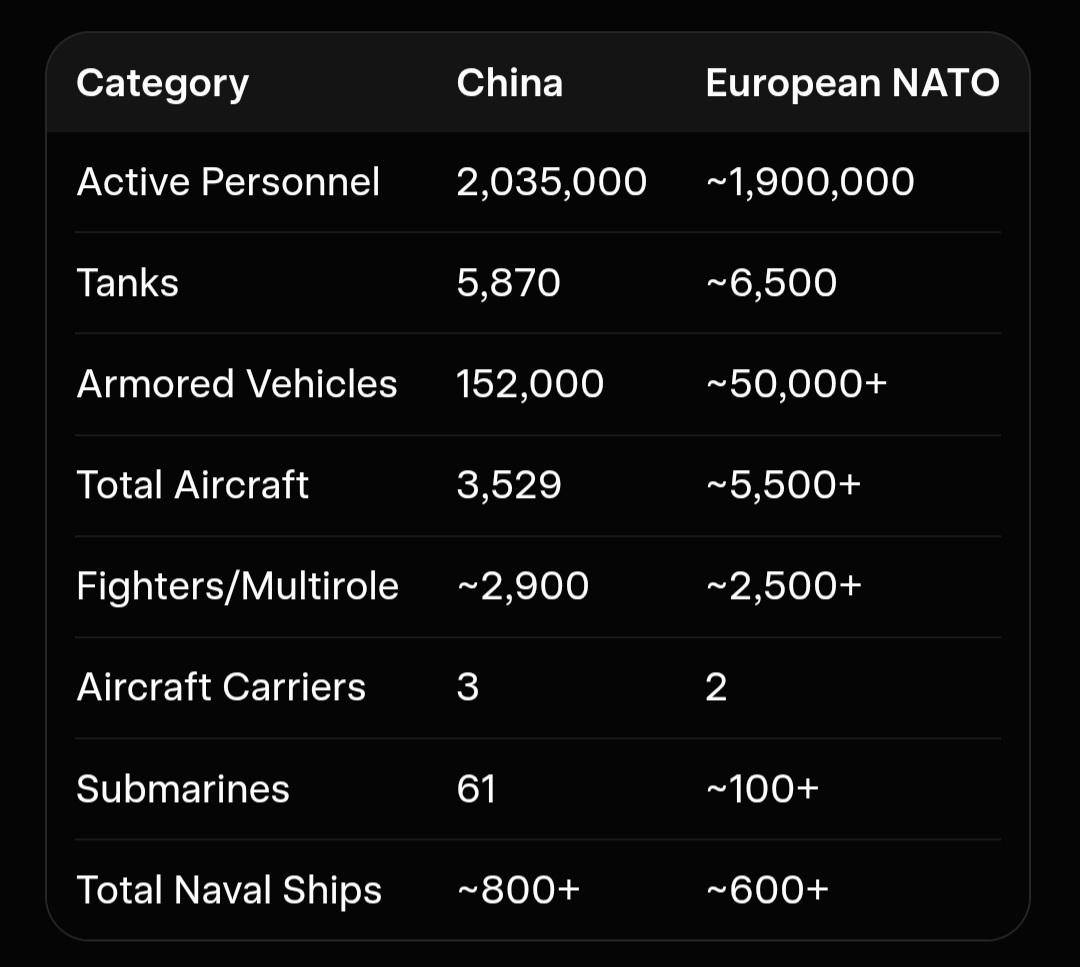
Task: Click the European NATO column header
Action: pos(852,83)
